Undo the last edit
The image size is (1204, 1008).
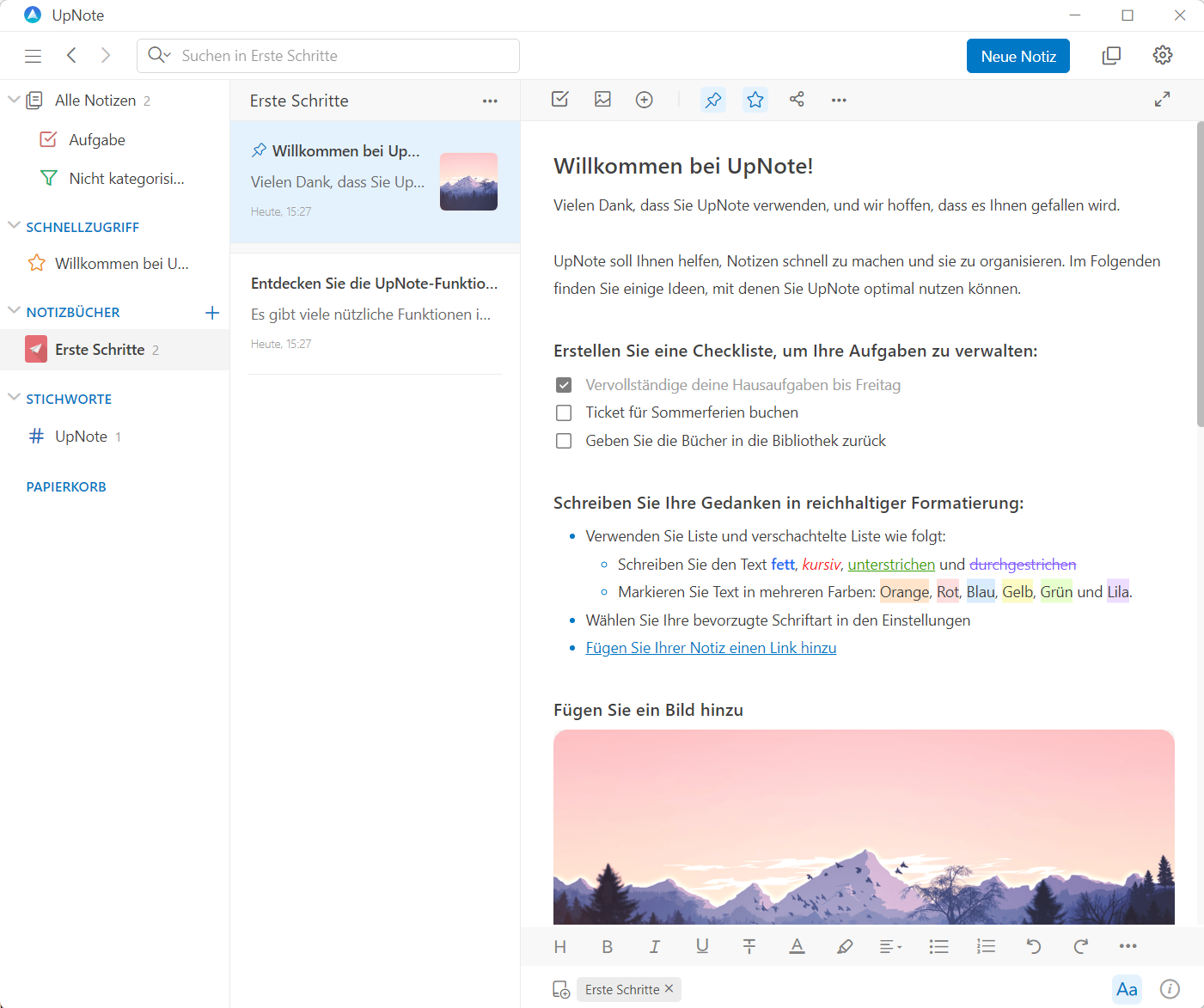coord(1034,946)
